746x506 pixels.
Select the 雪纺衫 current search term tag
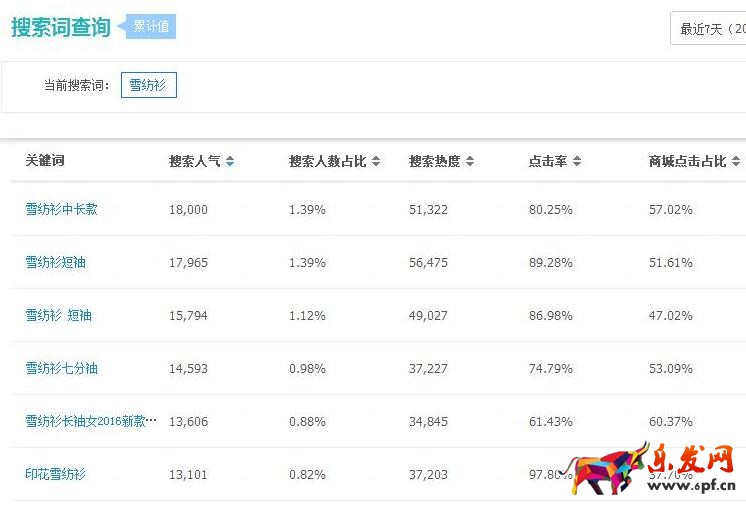pyautogui.click(x=148, y=85)
